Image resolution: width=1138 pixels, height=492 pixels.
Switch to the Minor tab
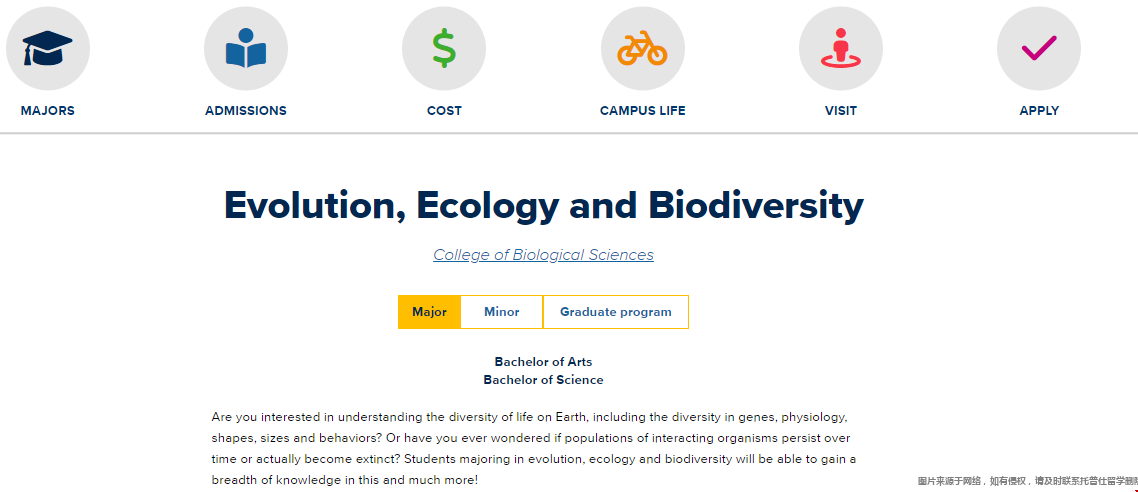pyautogui.click(x=502, y=312)
